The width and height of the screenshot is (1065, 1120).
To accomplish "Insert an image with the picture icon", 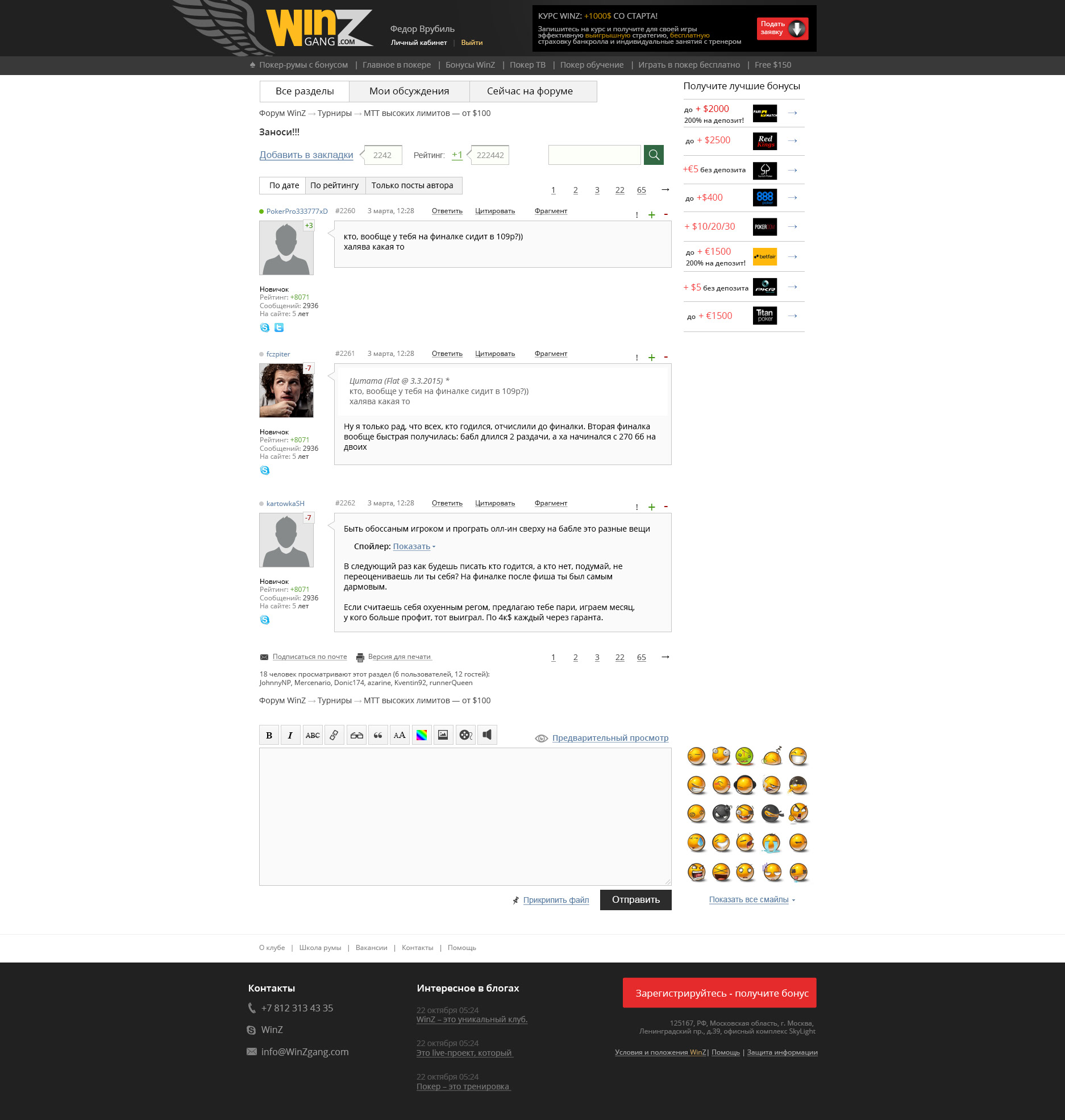I will [443, 735].
